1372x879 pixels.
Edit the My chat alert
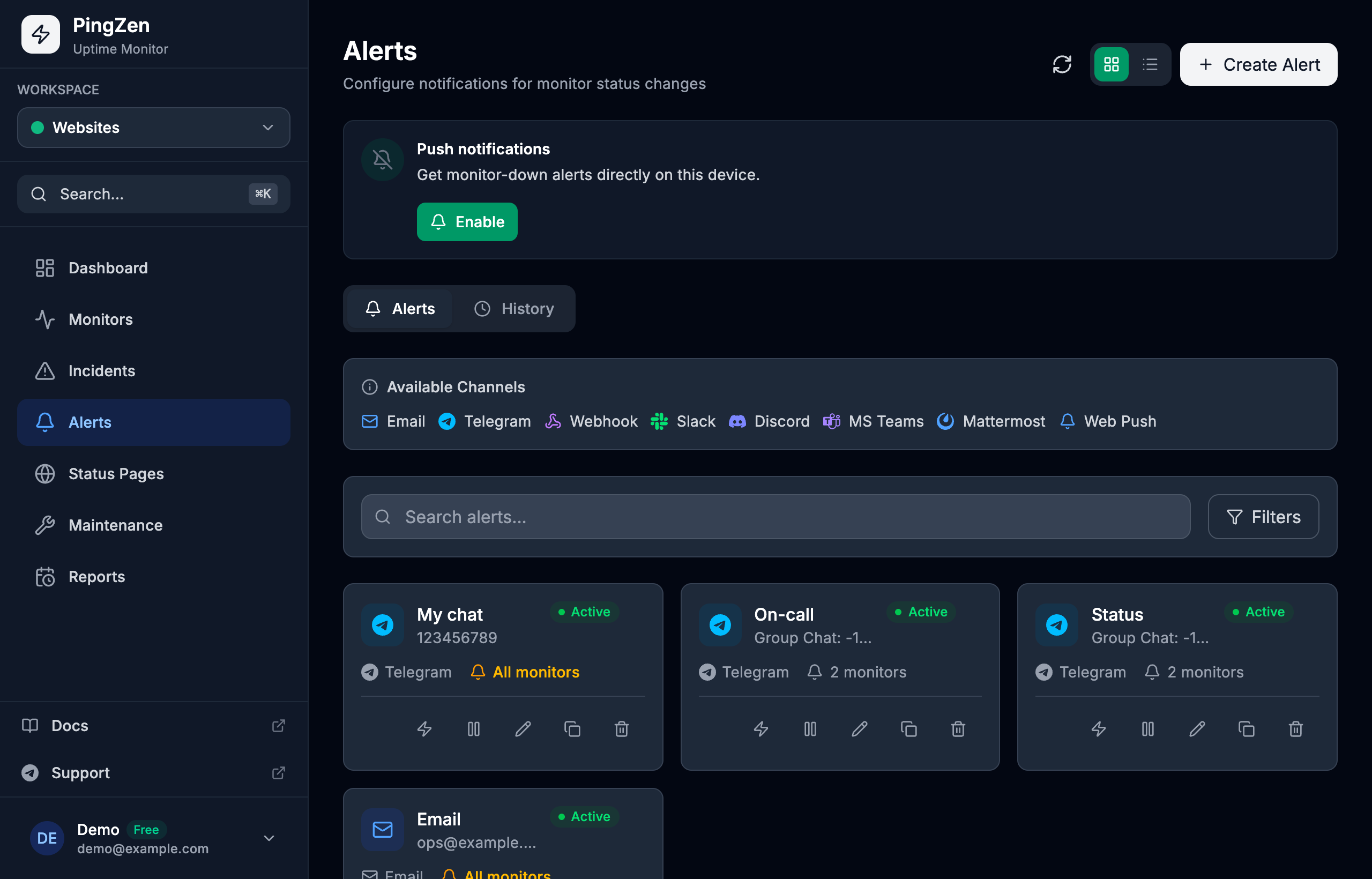[523, 729]
